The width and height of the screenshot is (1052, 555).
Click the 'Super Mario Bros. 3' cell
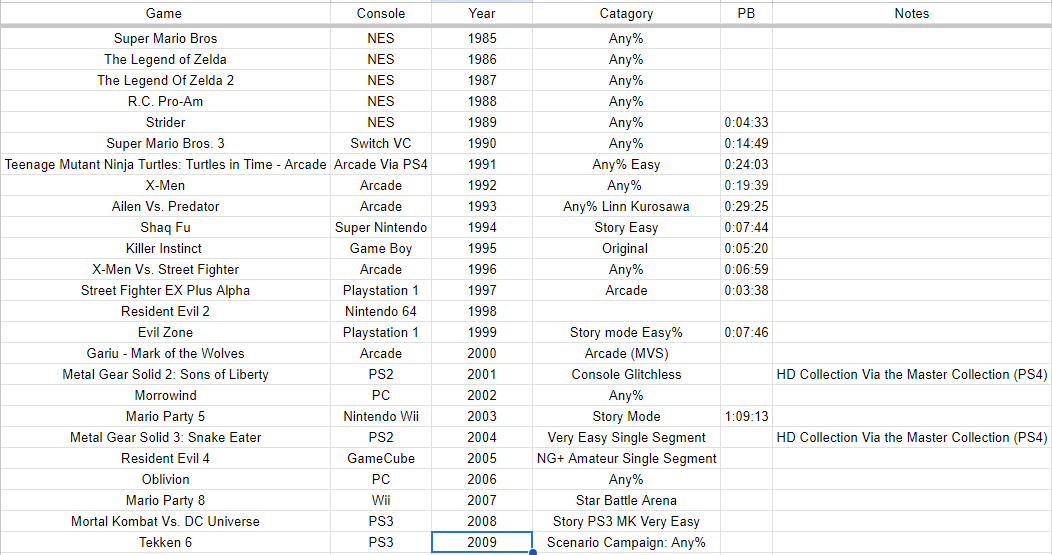click(165, 144)
